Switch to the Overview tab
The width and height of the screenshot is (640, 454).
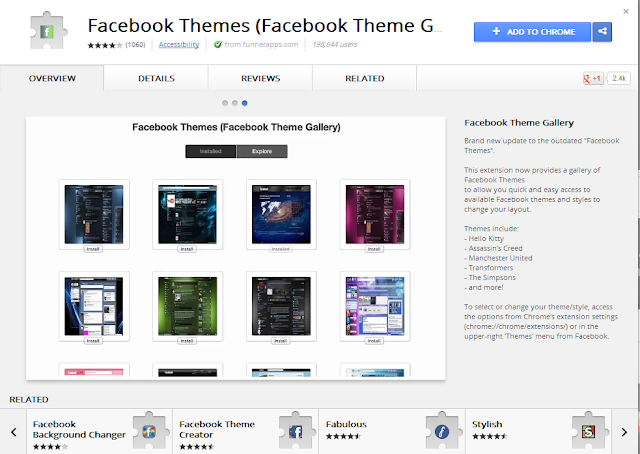(52, 78)
